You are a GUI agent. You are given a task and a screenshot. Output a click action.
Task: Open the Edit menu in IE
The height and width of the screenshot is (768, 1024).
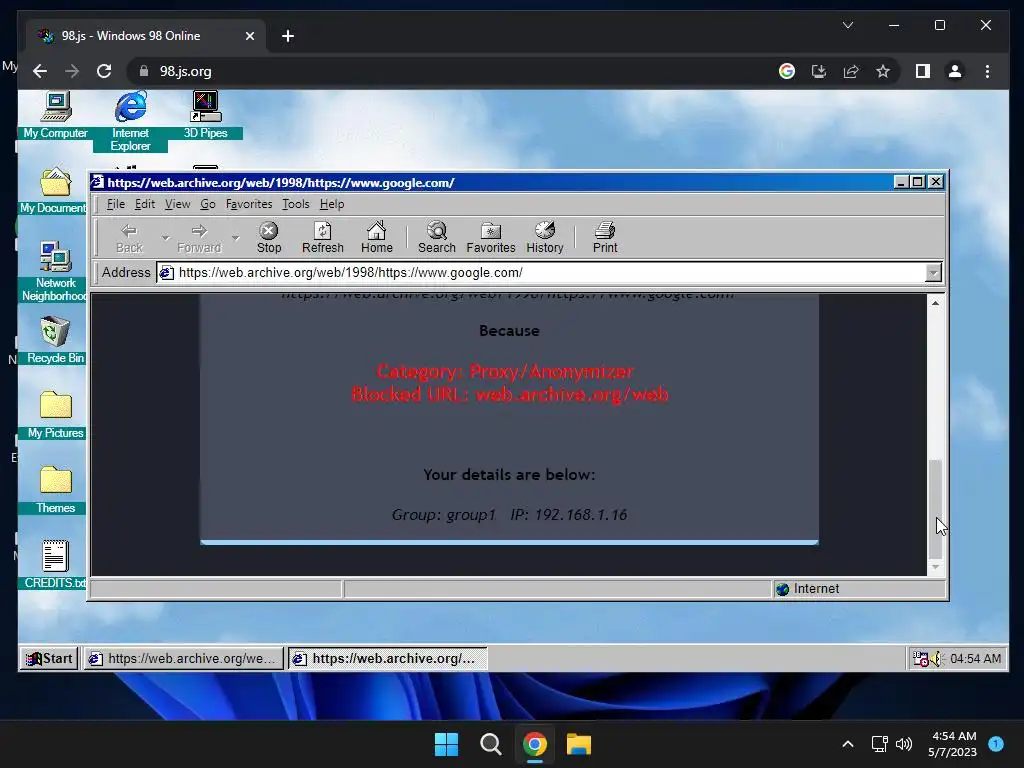click(x=144, y=204)
